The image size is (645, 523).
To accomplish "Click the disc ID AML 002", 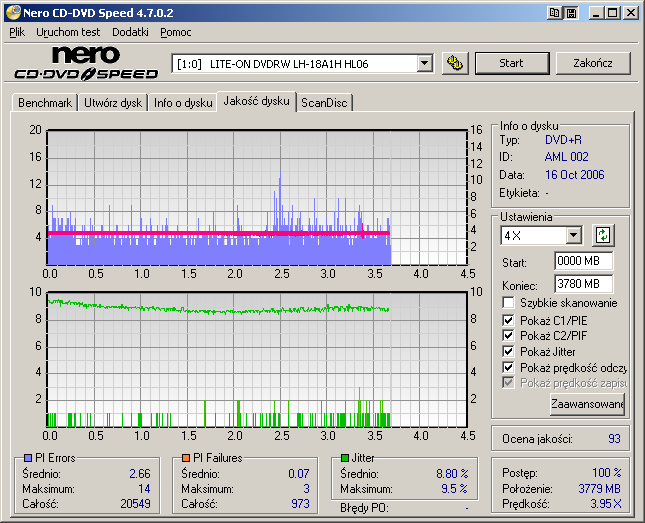I will click(566, 157).
